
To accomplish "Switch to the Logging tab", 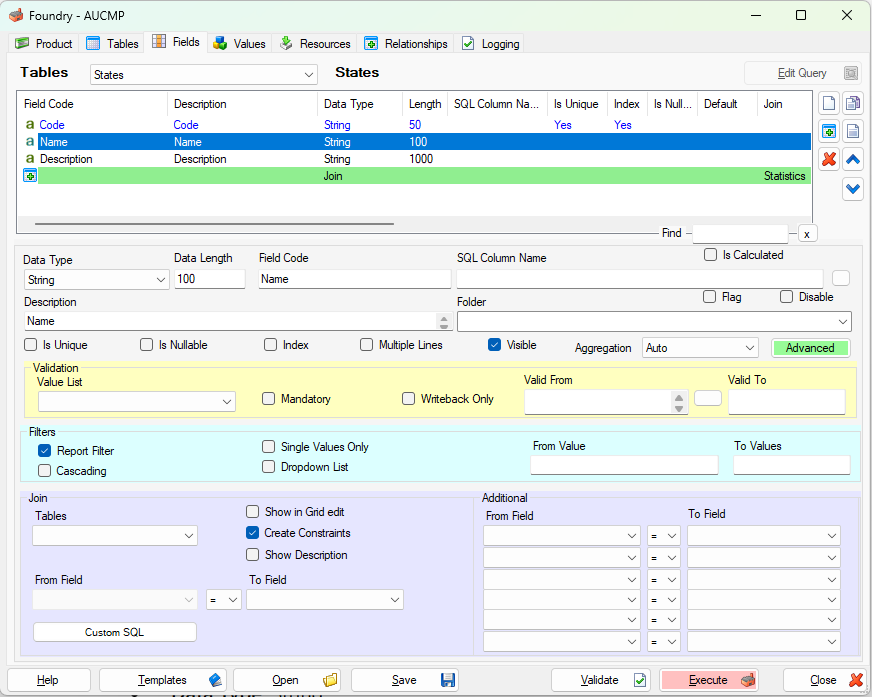I will (x=491, y=43).
